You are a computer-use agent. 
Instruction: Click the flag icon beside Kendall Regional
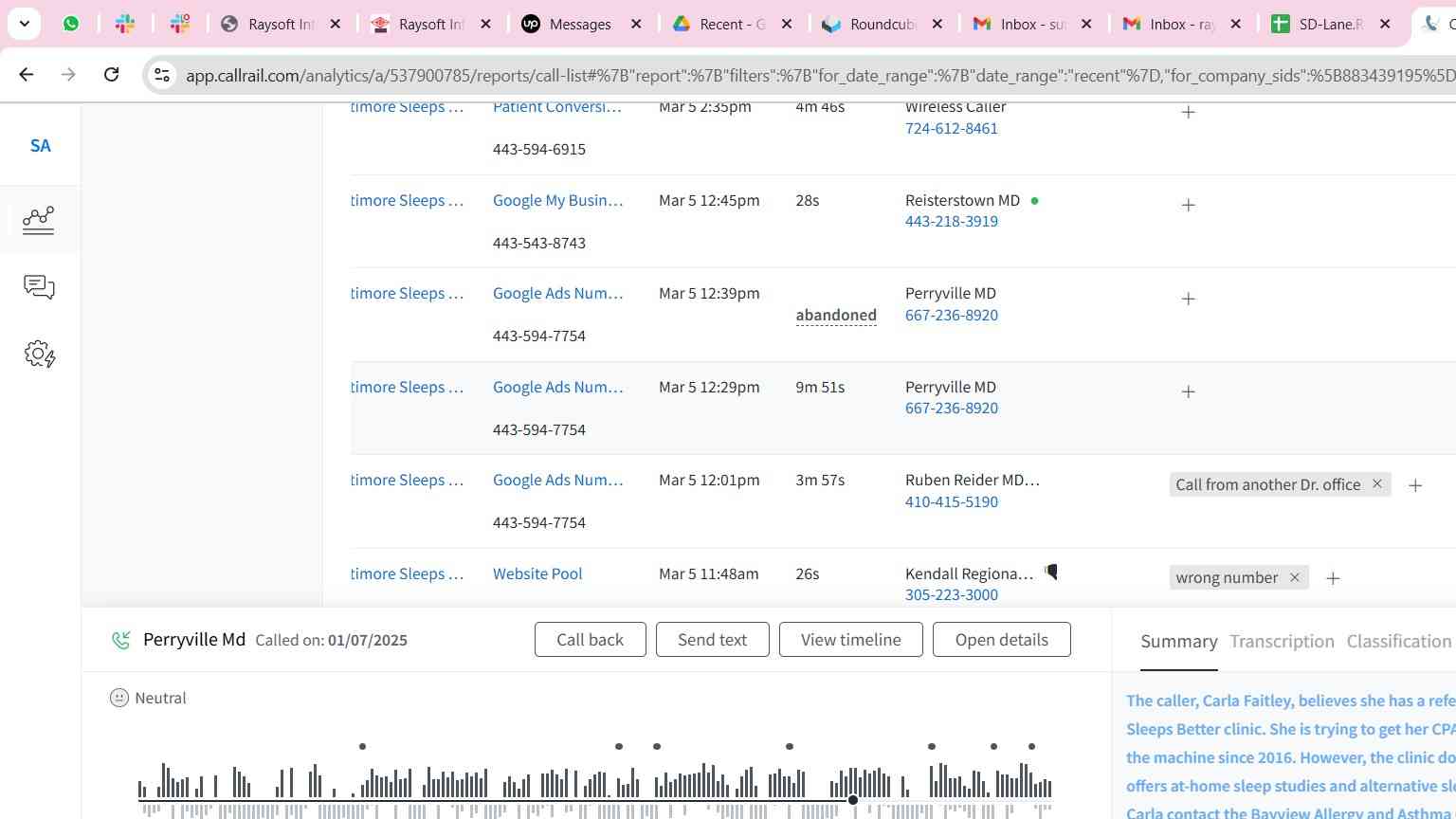tap(1051, 573)
